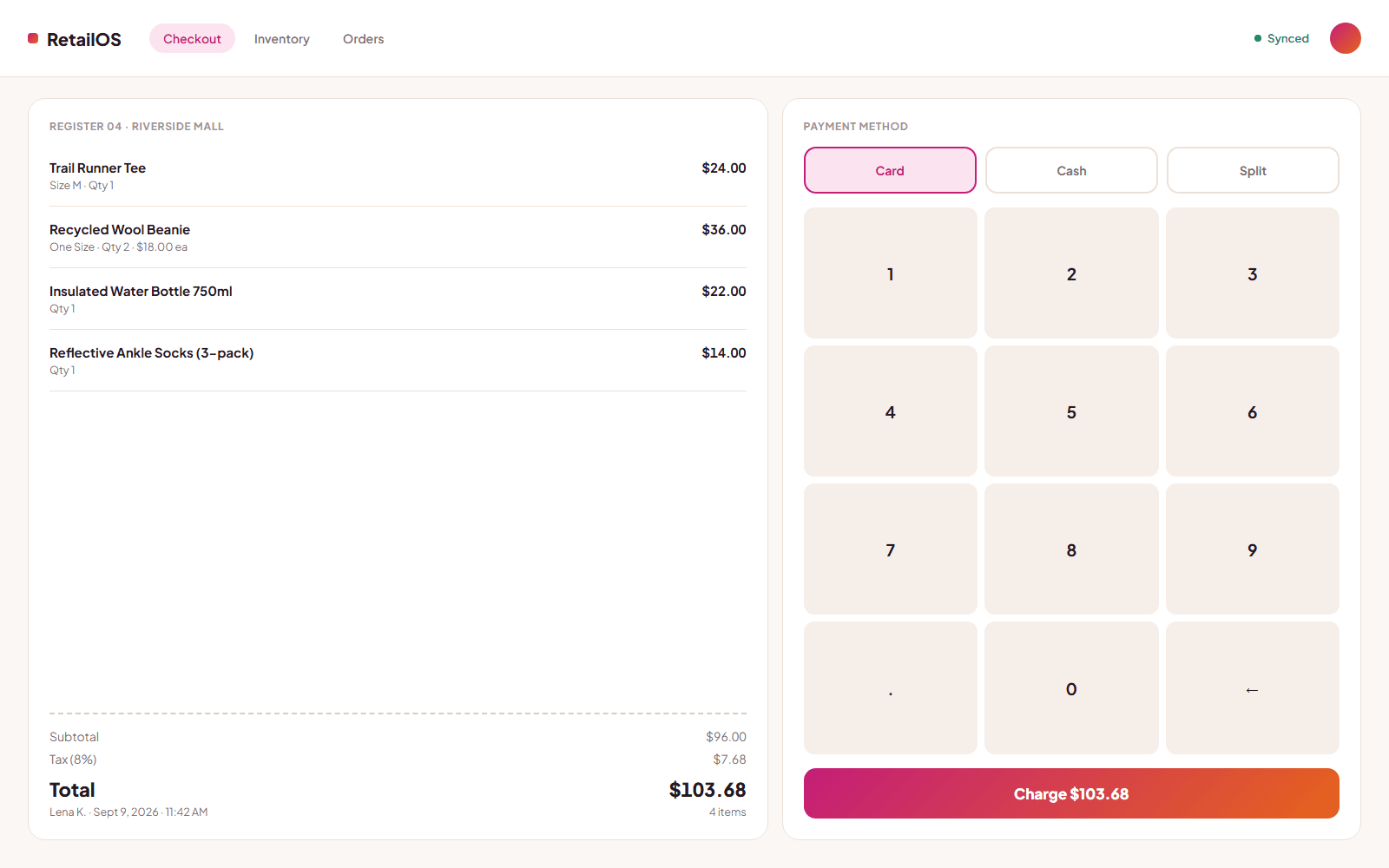Click the Charge $103.68 button
This screenshot has width=1389, height=868.
(1071, 793)
